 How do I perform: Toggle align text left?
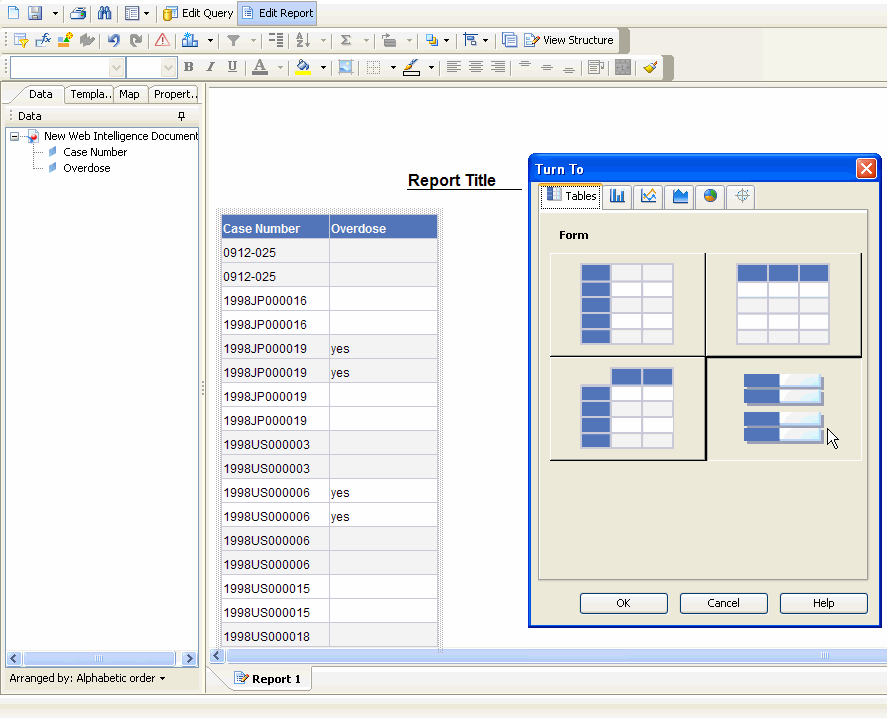coord(453,67)
